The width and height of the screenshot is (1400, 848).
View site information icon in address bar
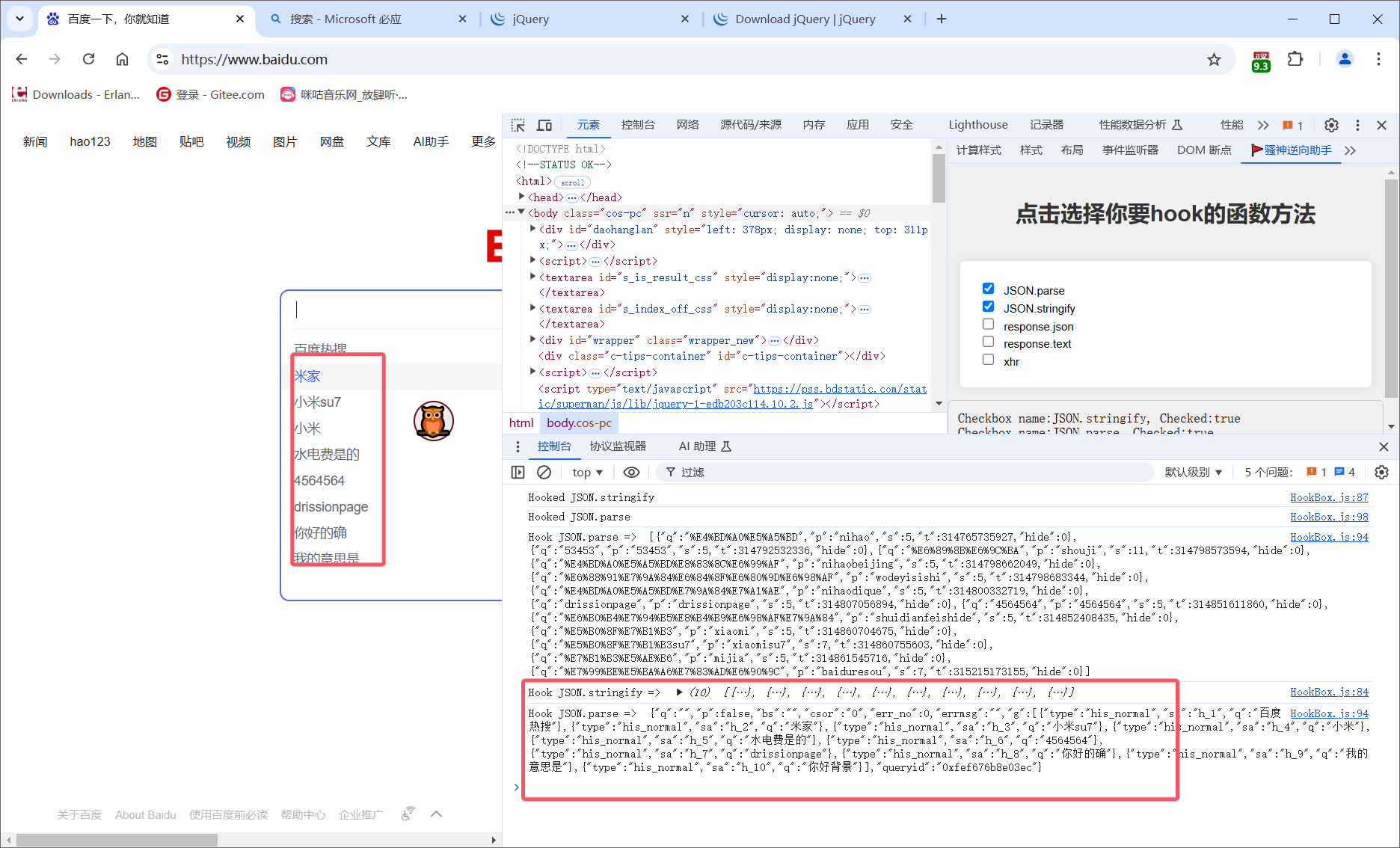click(162, 59)
